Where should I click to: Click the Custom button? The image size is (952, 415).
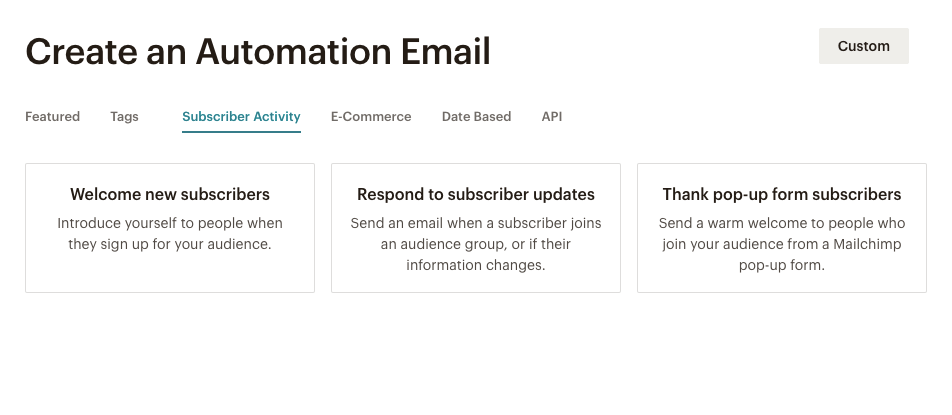[863, 46]
